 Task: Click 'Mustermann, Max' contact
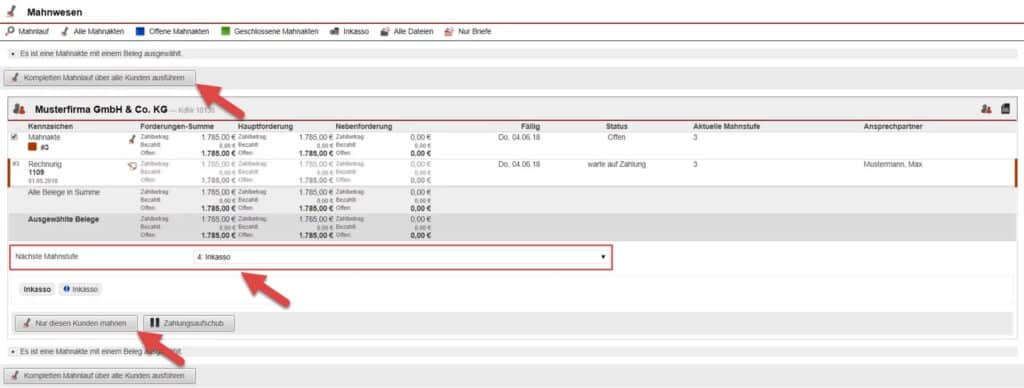[x=893, y=165]
